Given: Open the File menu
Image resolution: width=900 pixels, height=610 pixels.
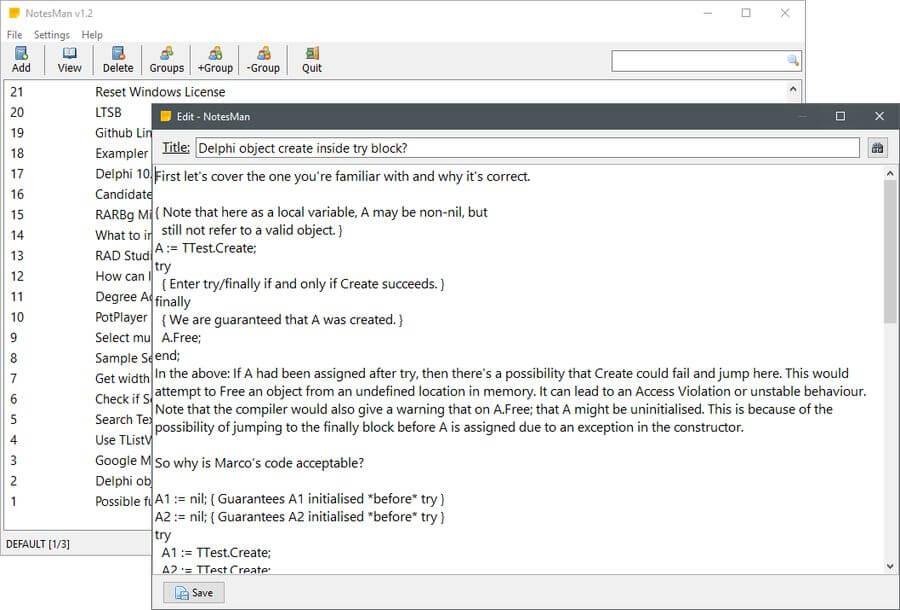Looking at the screenshot, I should (14, 34).
